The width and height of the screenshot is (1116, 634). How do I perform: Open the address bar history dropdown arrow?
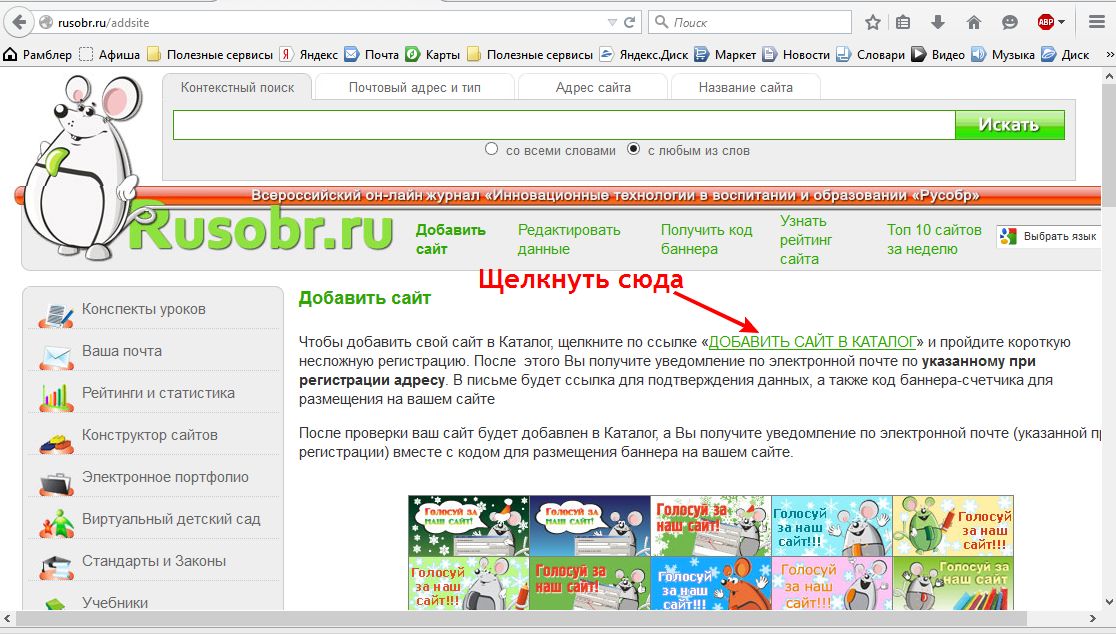click(612, 22)
